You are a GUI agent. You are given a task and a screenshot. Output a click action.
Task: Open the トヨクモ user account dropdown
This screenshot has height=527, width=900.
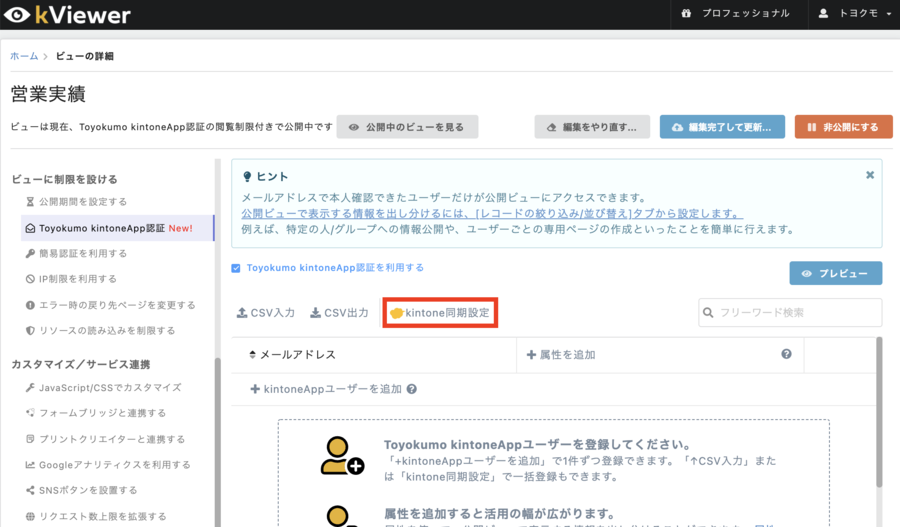coord(856,13)
